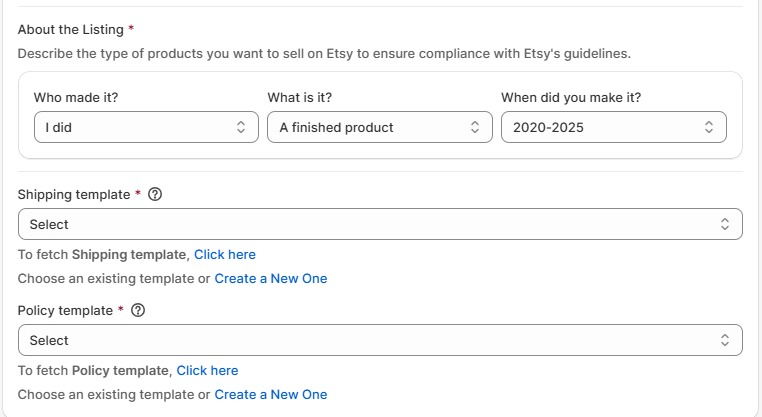Click the Policy template help icon
The height and width of the screenshot is (417, 762).
(x=138, y=310)
